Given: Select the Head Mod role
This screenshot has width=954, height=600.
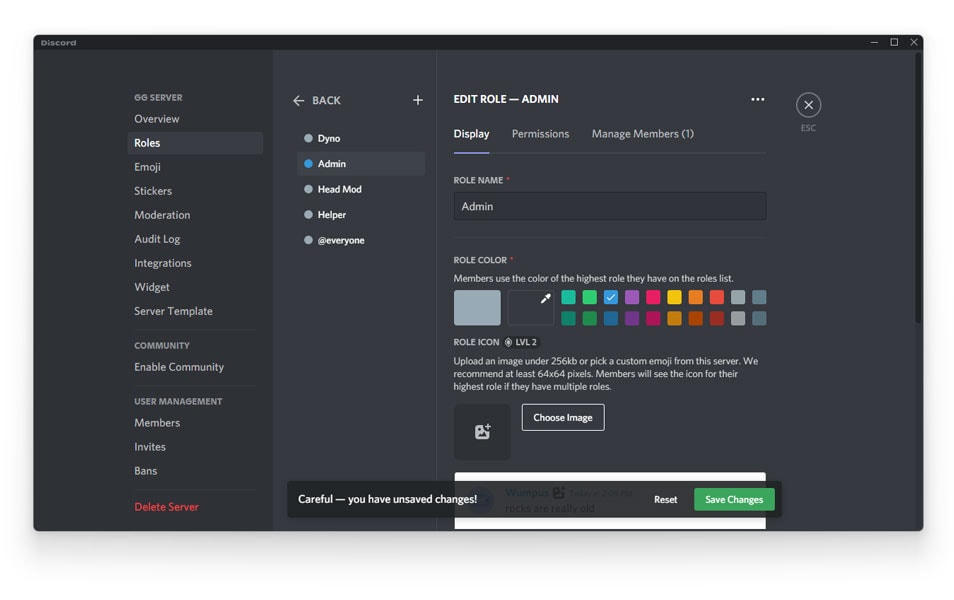Looking at the screenshot, I should tap(361, 189).
